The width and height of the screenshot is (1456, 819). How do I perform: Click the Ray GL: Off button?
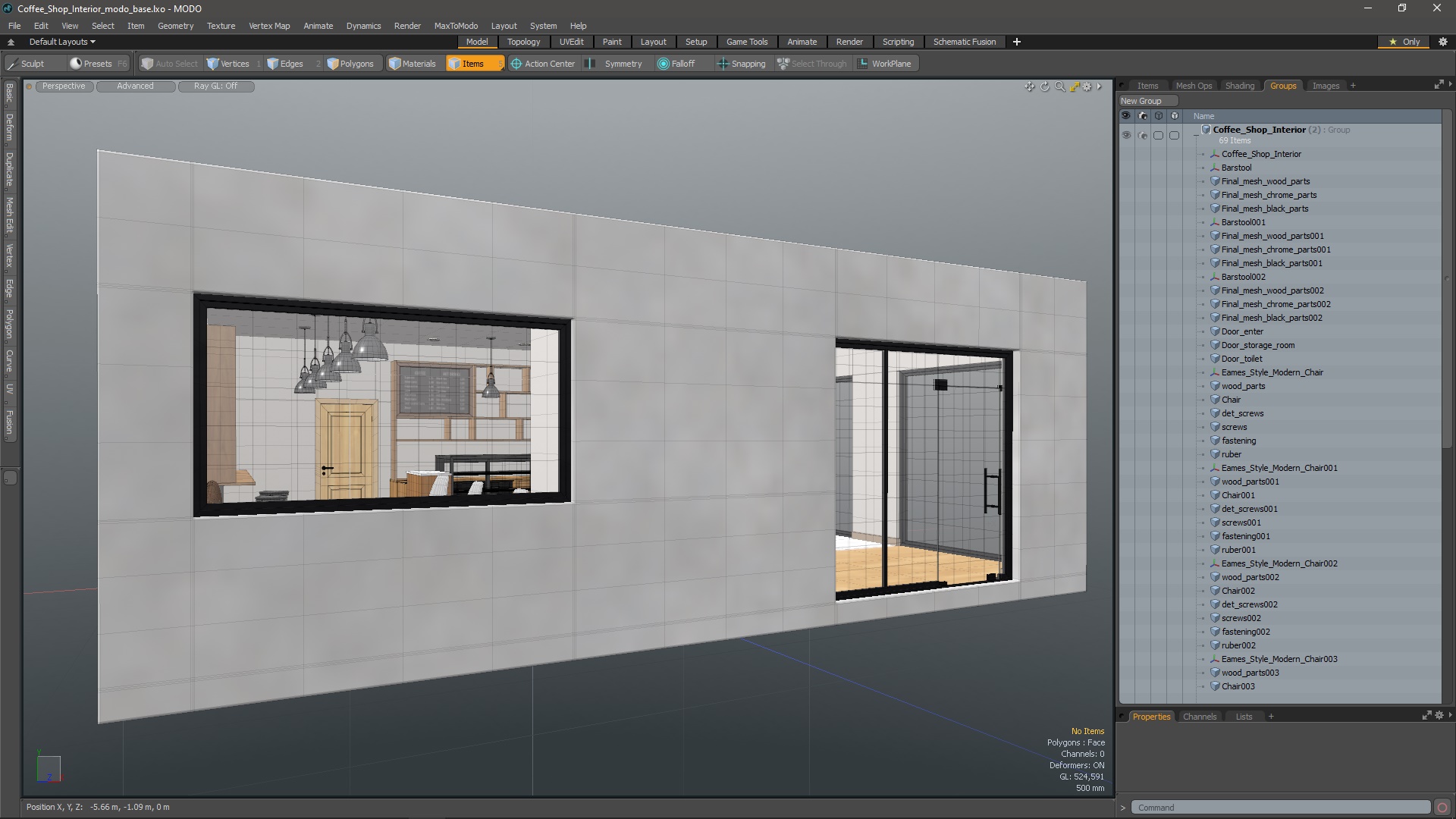[215, 86]
